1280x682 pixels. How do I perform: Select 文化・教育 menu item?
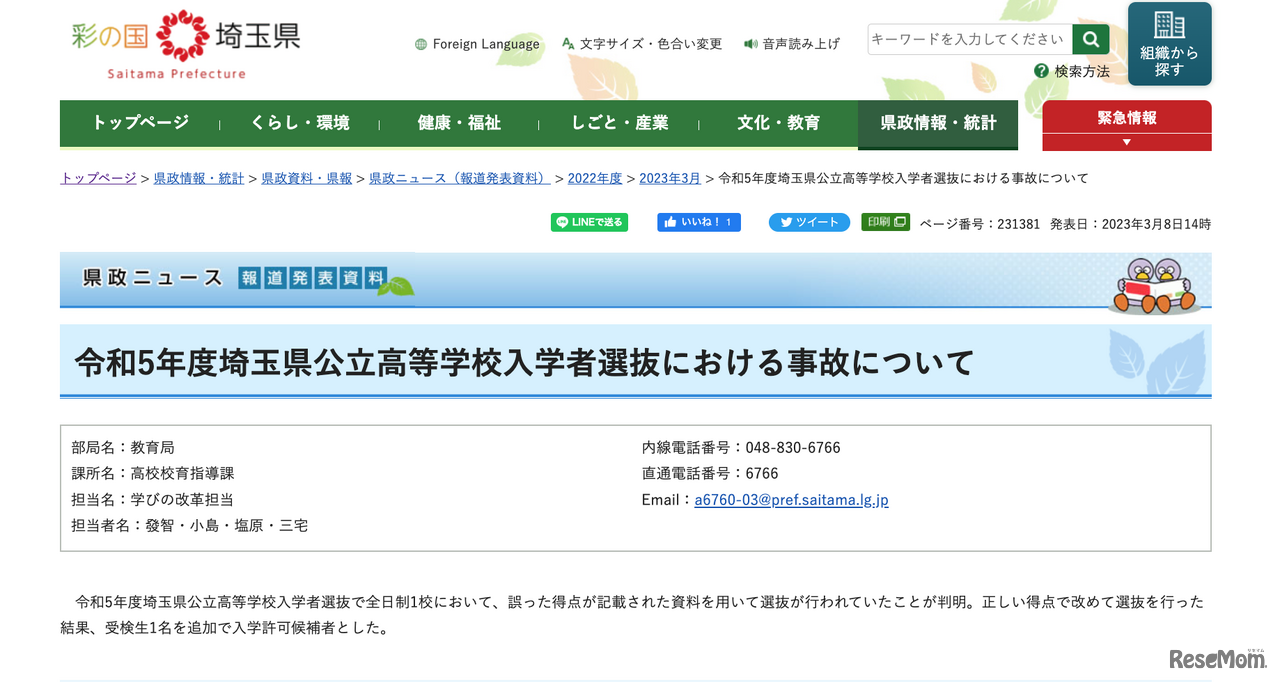(778, 123)
